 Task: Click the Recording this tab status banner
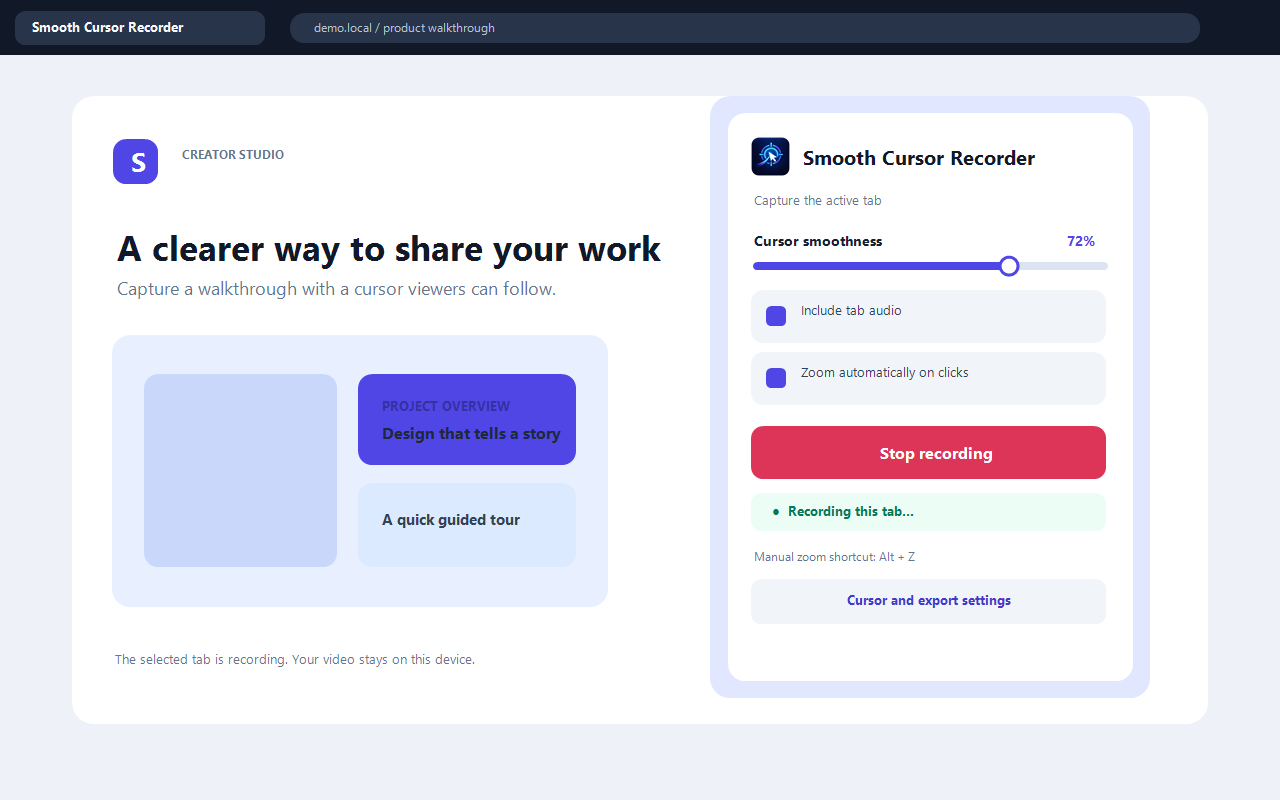point(928,512)
